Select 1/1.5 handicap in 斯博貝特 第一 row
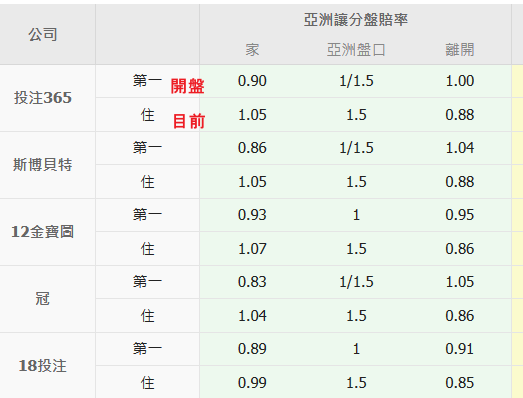 point(356,148)
